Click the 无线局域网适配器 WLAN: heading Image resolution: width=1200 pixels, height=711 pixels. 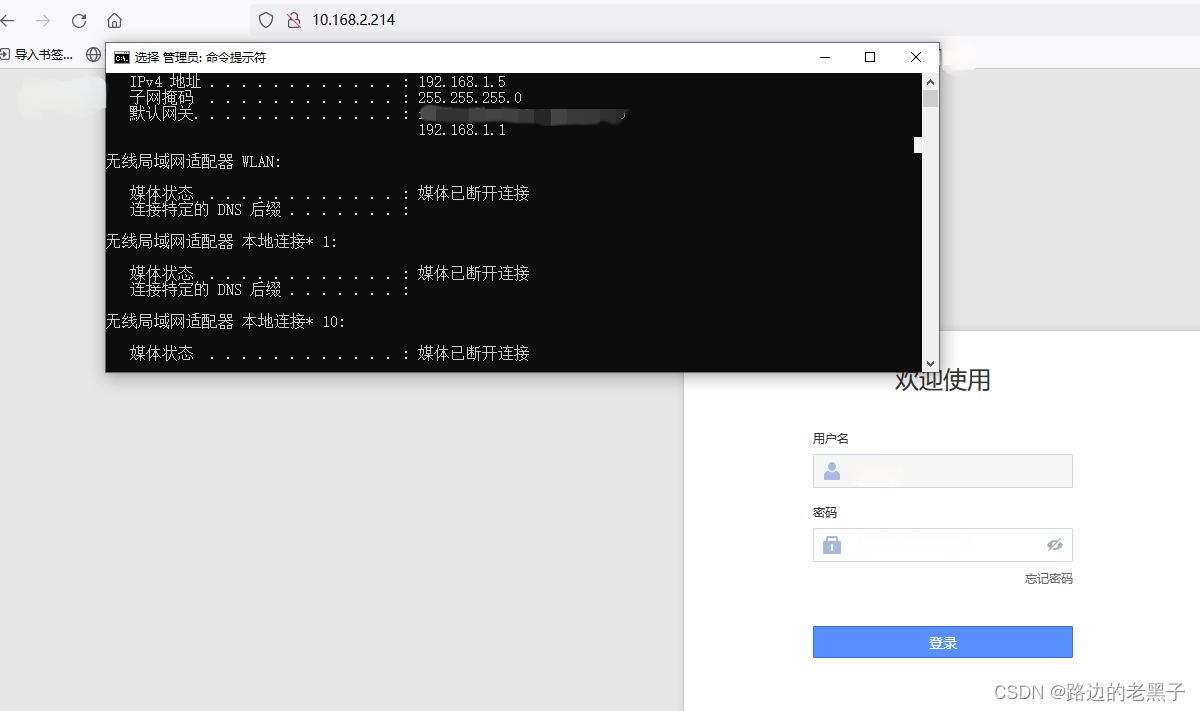[194, 161]
